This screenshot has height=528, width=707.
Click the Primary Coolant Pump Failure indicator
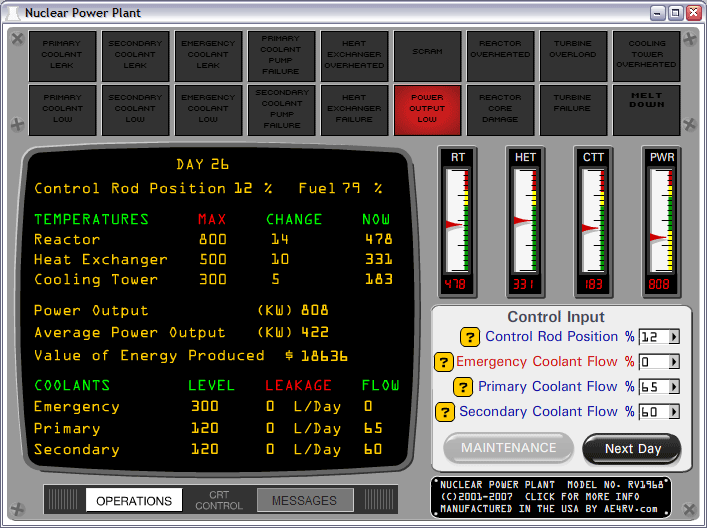[281, 56]
